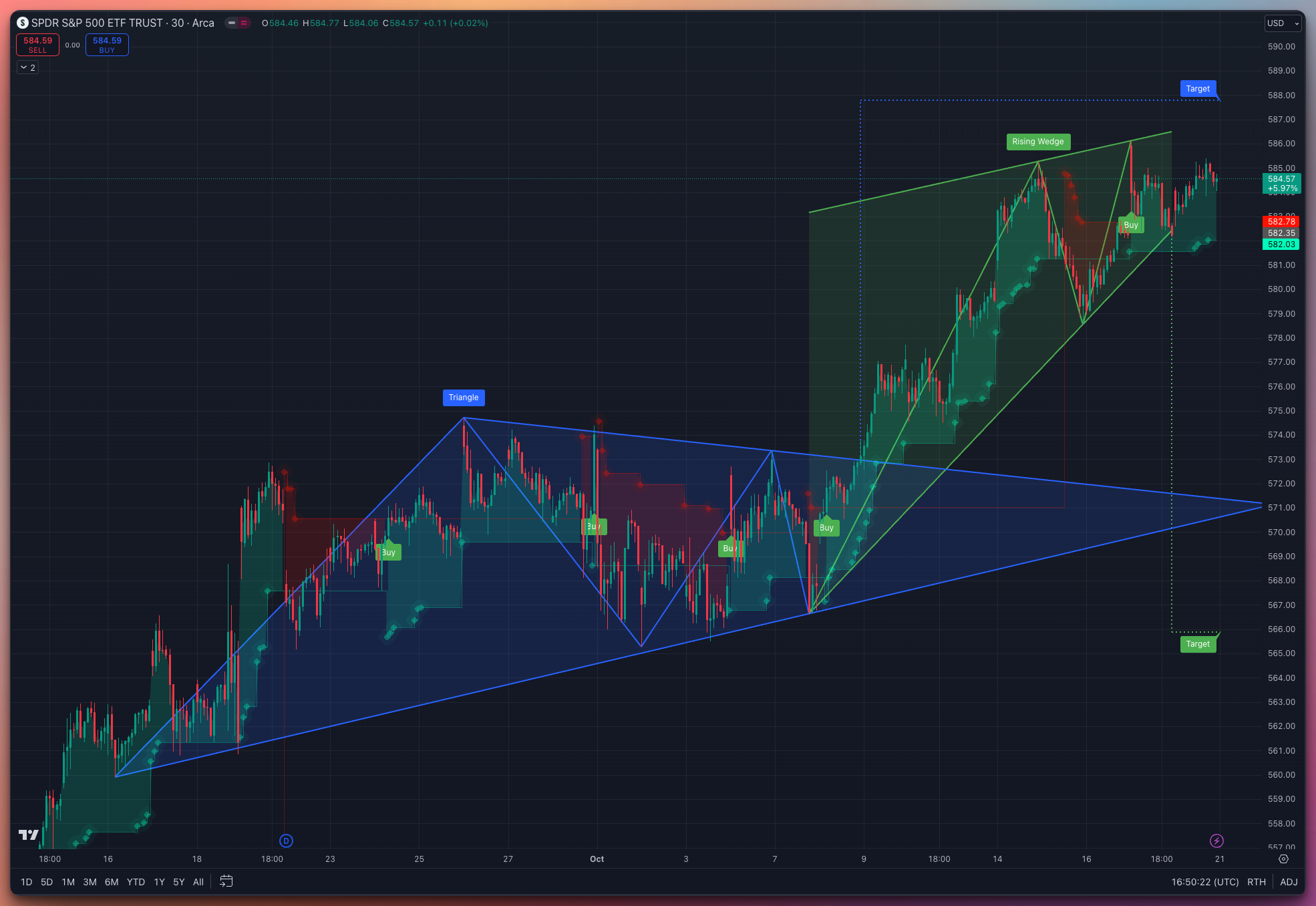This screenshot has height=906, width=1316.
Task: Select the 5D time range
Action: pos(47,882)
